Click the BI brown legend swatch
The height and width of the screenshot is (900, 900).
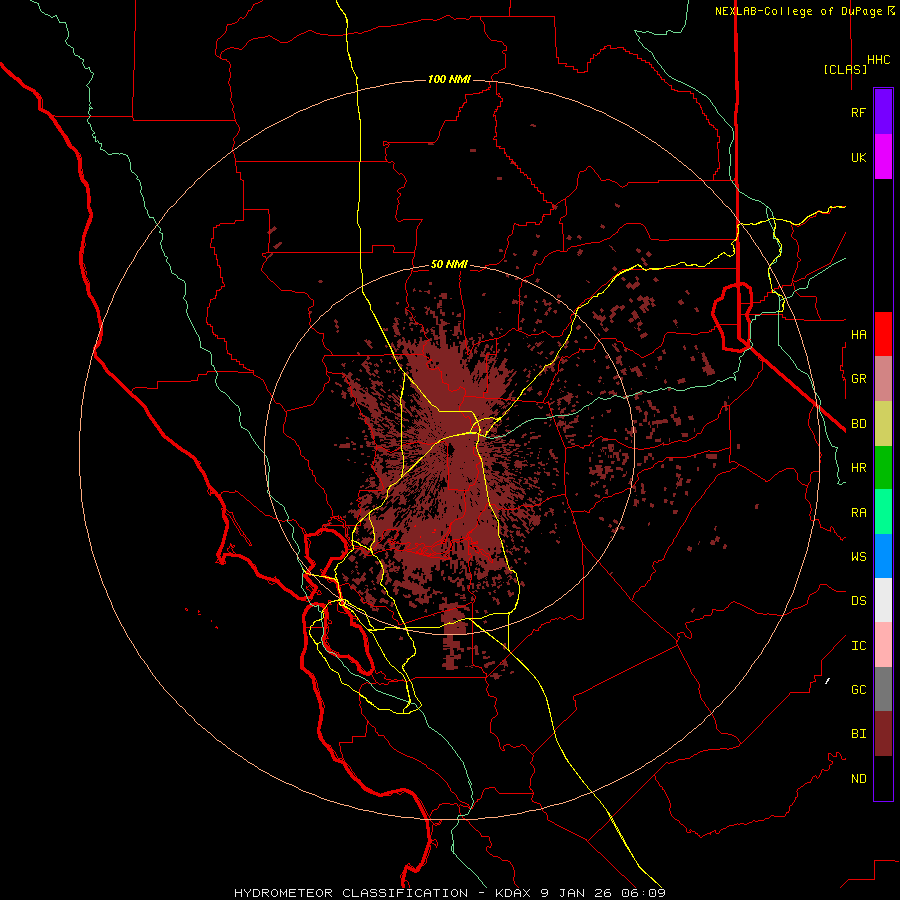pos(883,734)
